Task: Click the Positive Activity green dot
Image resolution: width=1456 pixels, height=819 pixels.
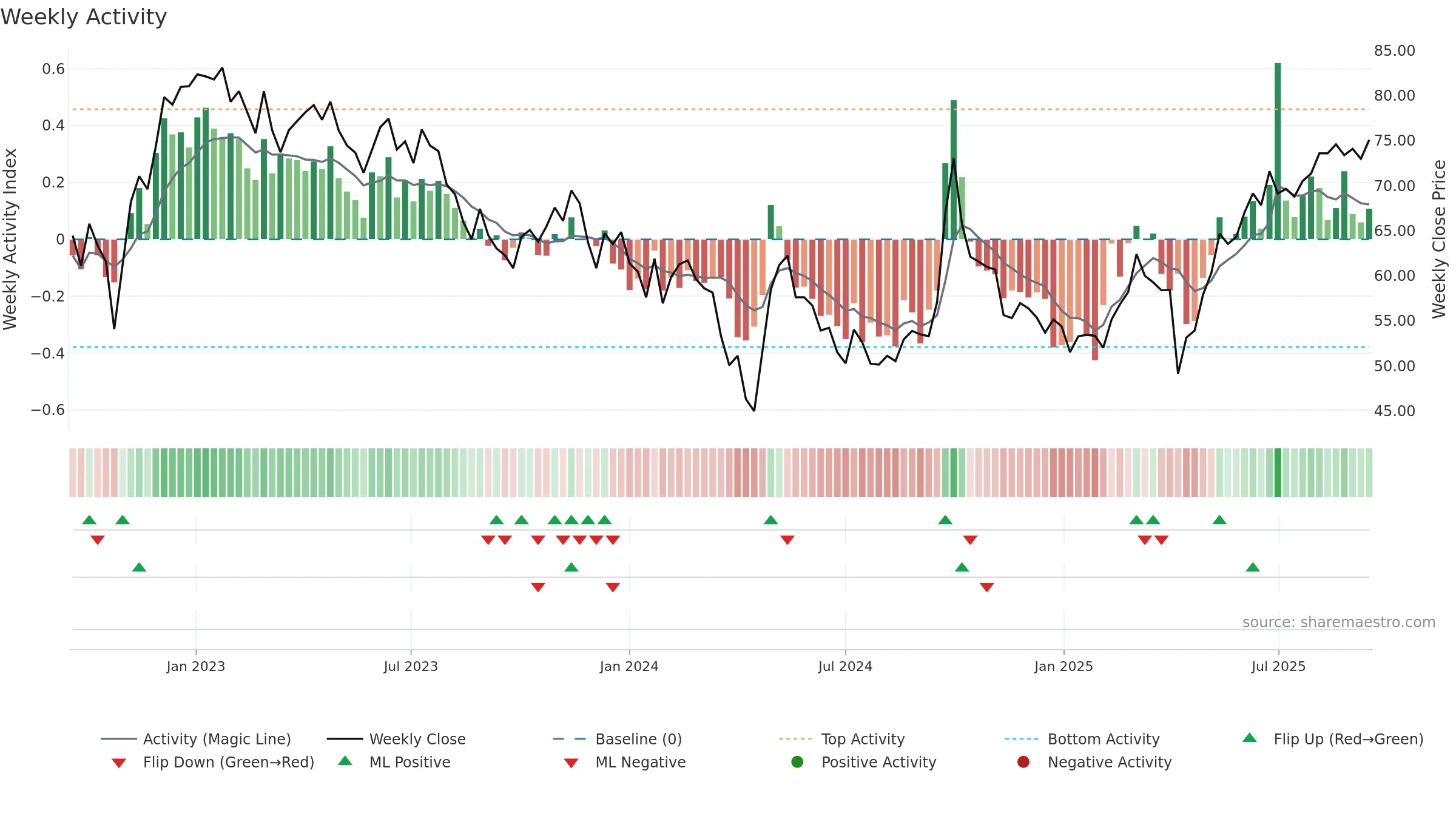Action: tap(797, 762)
